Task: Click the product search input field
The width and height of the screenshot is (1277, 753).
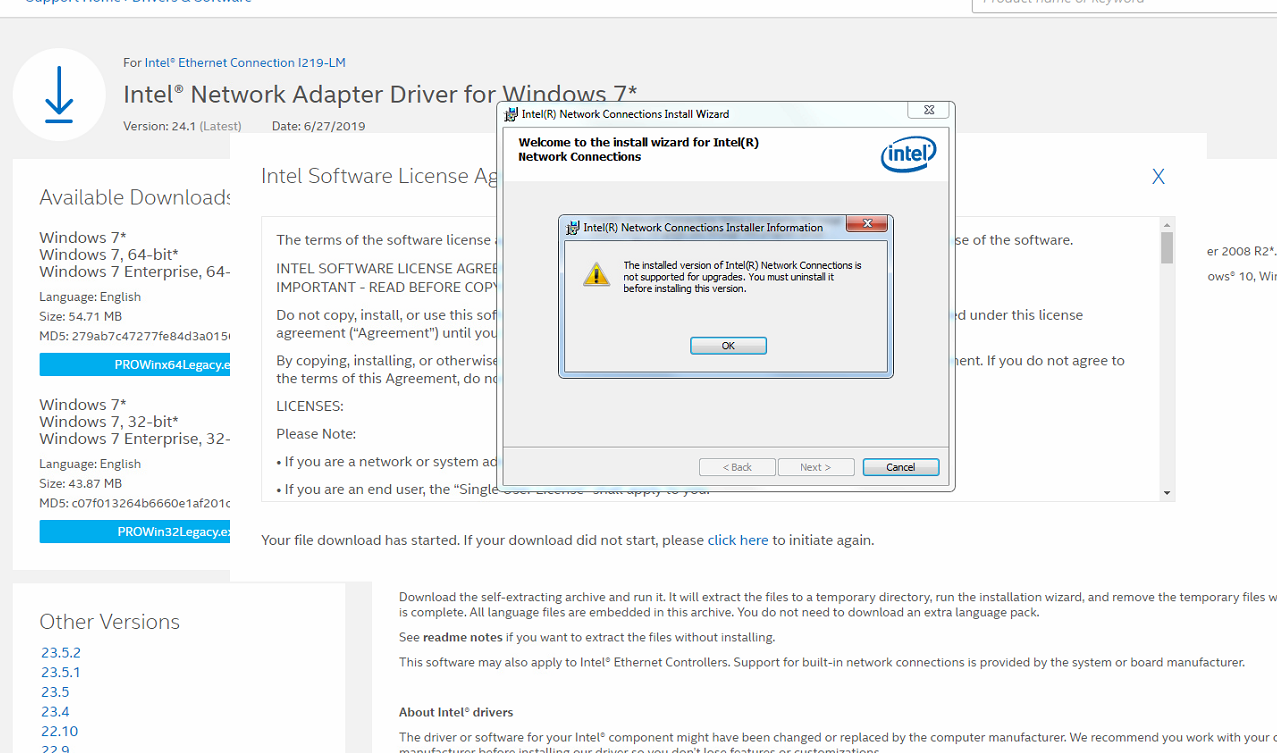Action: click(x=1124, y=3)
